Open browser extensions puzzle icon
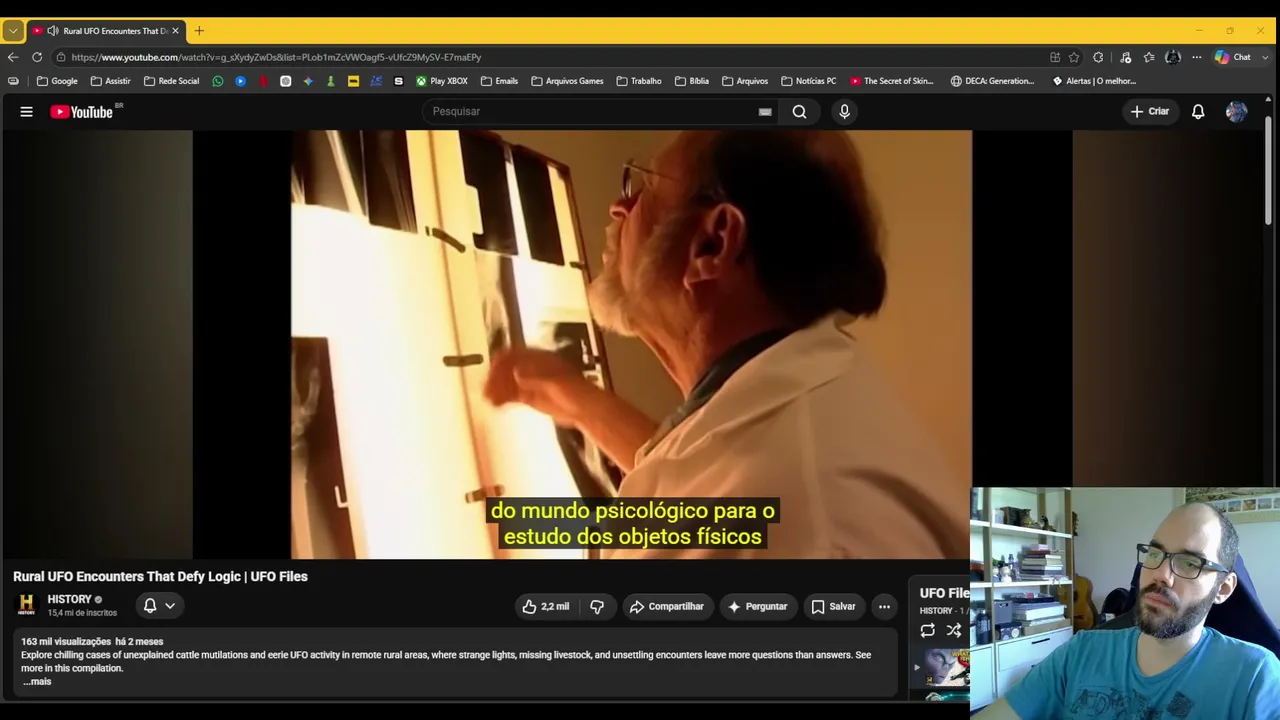1280x720 pixels. click(x=1098, y=57)
